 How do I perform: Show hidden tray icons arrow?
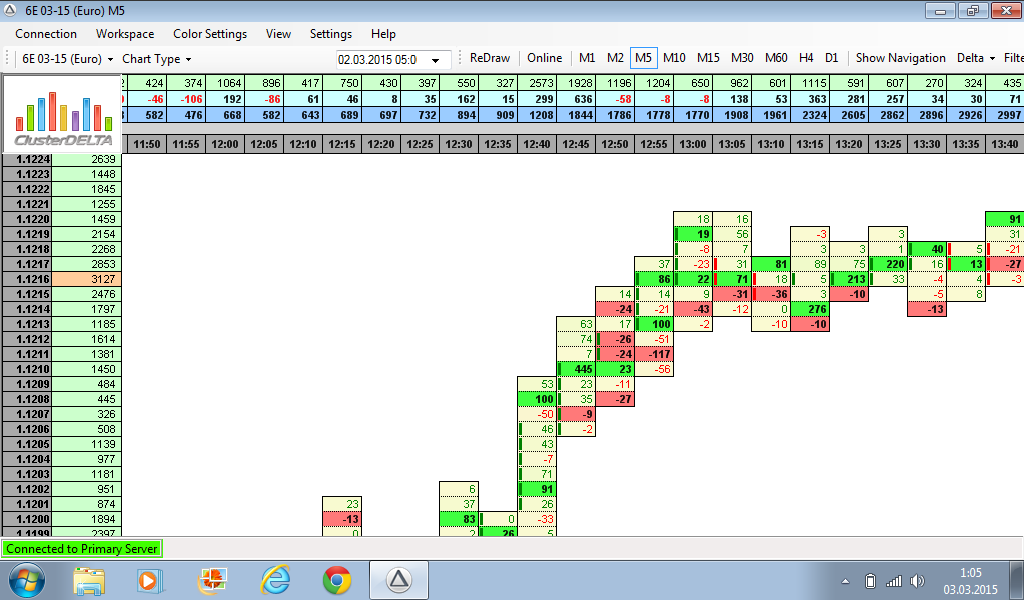pyautogui.click(x=845, y=580)
